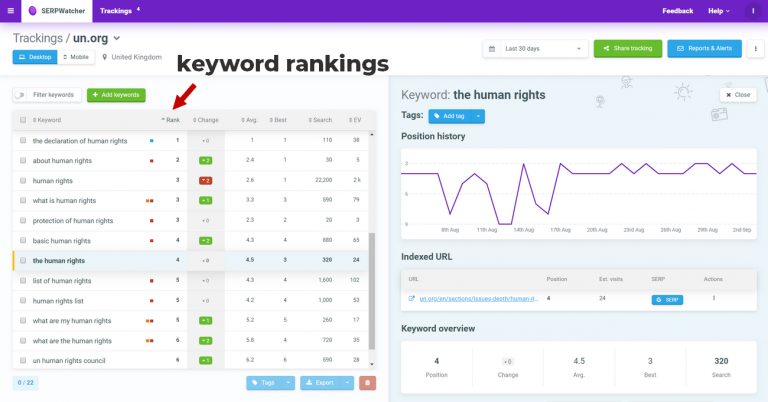Click the user account menu icon in header
This screenshot has height=402, width=768.
(x=752, y=11)
